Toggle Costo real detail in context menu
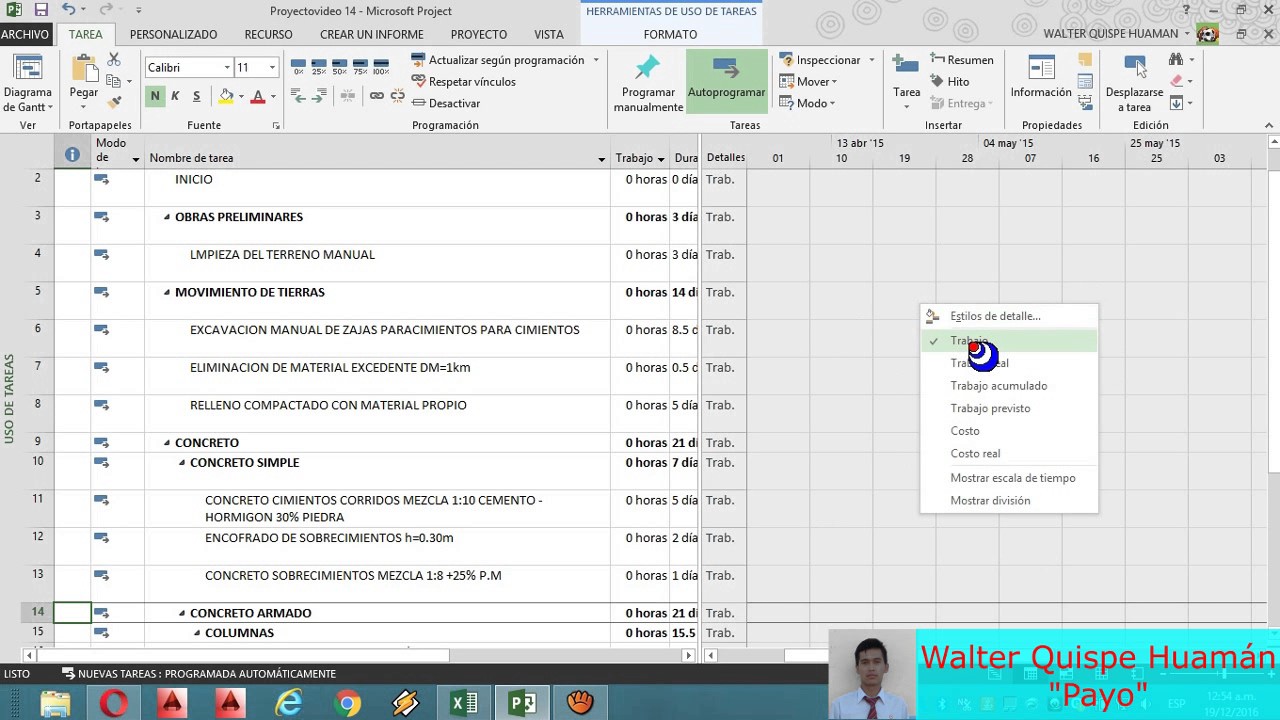 tap(1009, 453)
